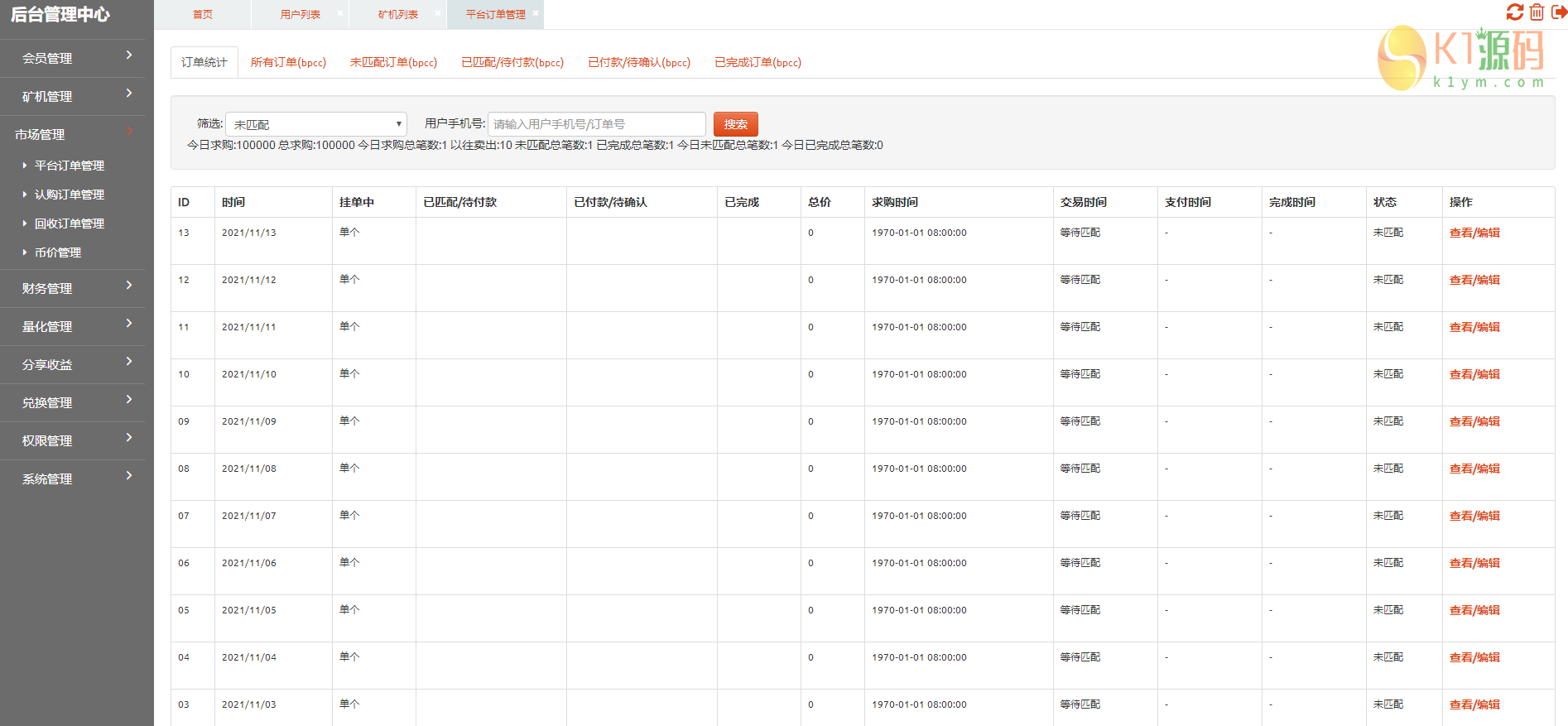Switch to the 首页 top tab

pyautogui.click(x=203, y=14)
